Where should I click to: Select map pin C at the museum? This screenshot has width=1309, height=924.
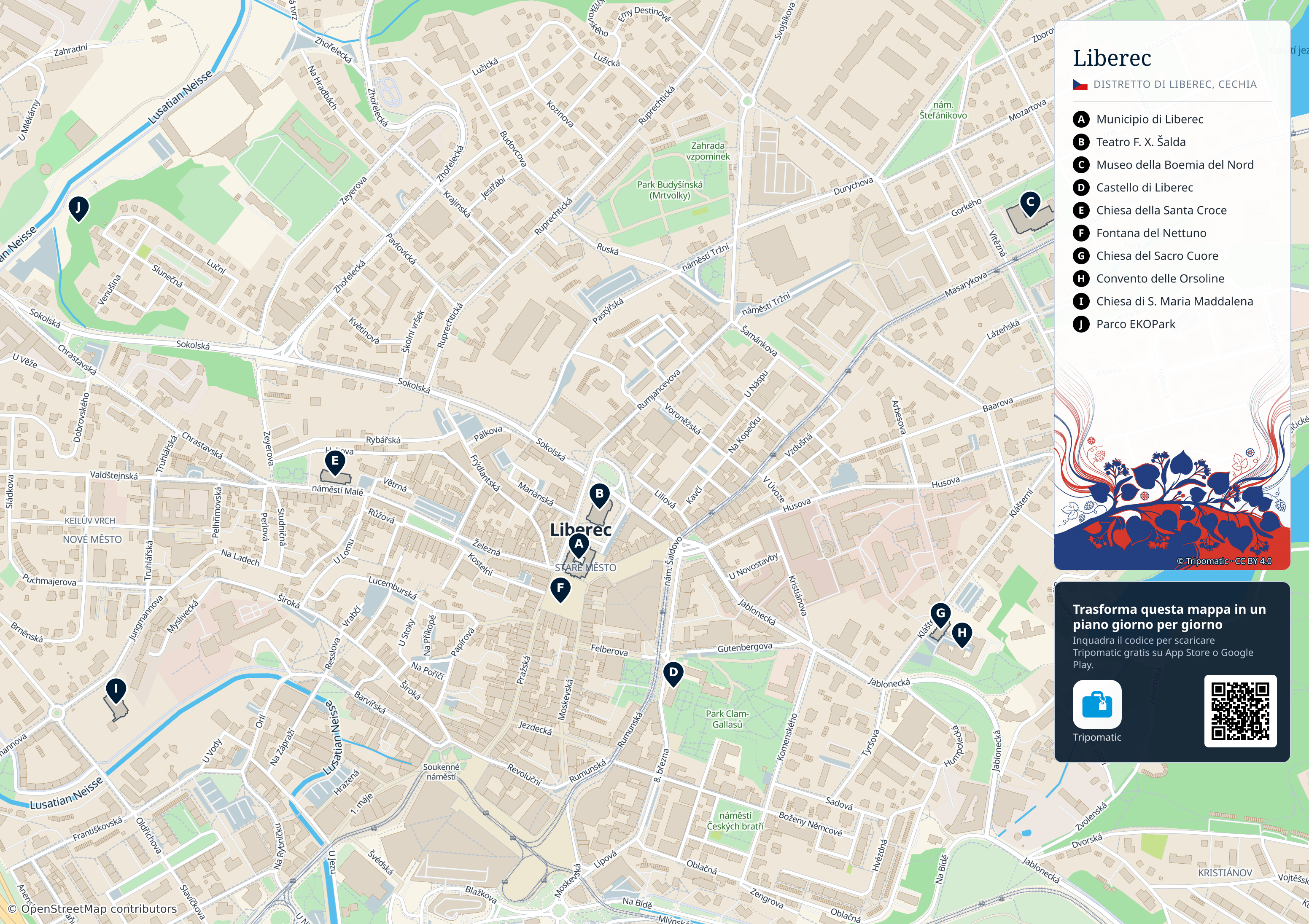[1030, 204]
